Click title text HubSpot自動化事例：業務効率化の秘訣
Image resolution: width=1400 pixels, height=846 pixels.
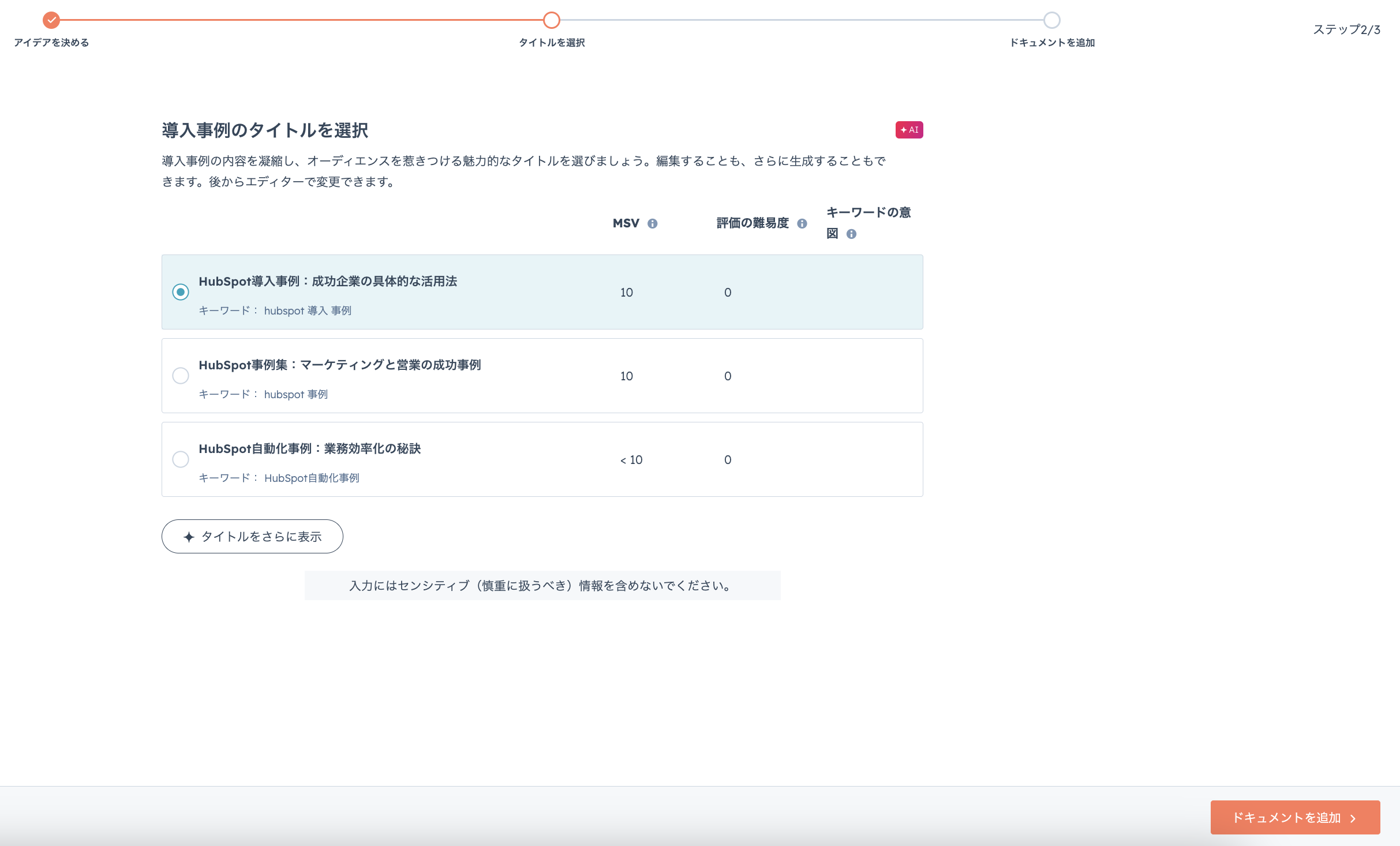click(310, 448)
